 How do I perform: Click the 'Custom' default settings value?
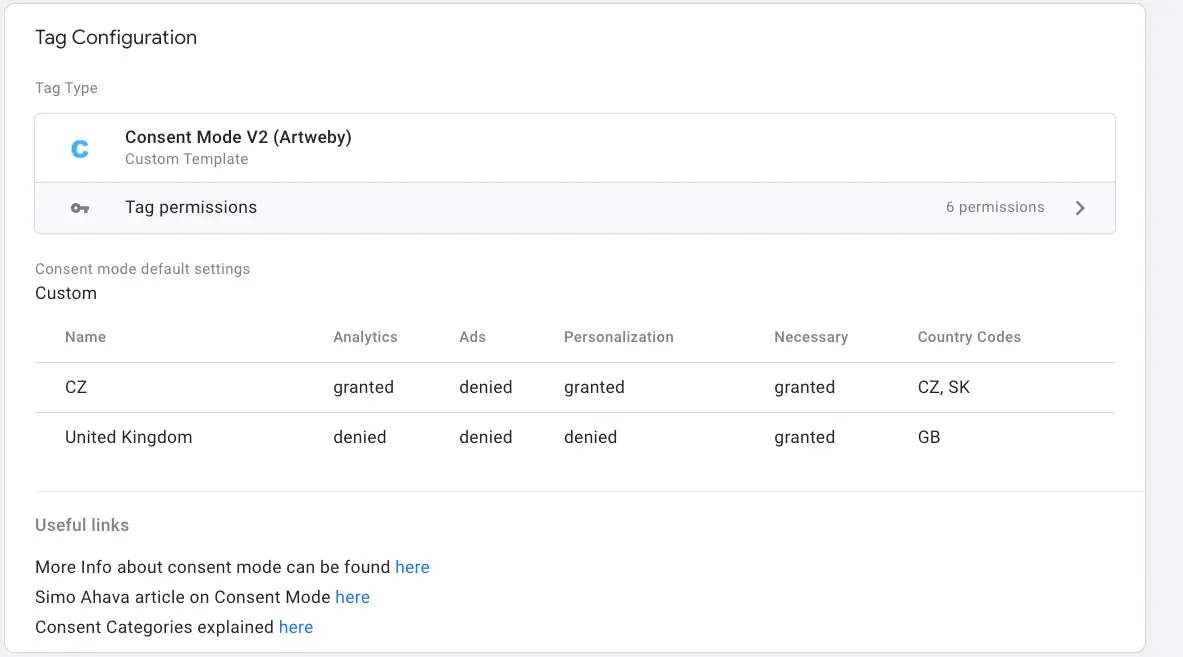66,293
